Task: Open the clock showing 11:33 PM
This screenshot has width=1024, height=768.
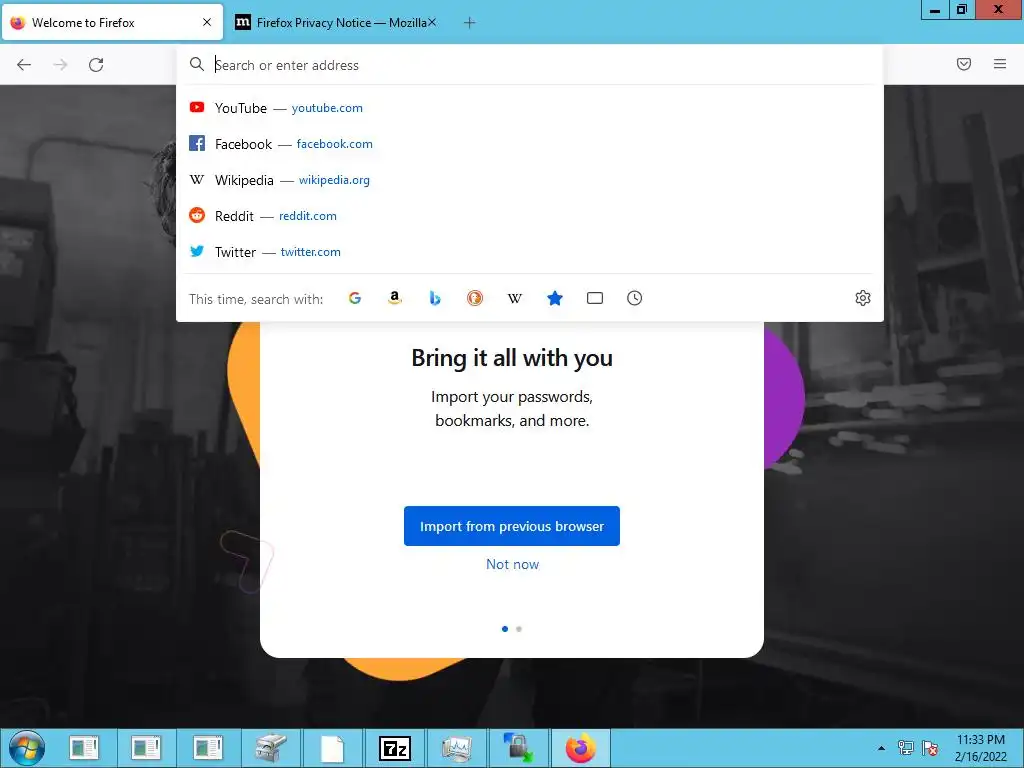Action: pyautogui.click(x=981, y=748)
